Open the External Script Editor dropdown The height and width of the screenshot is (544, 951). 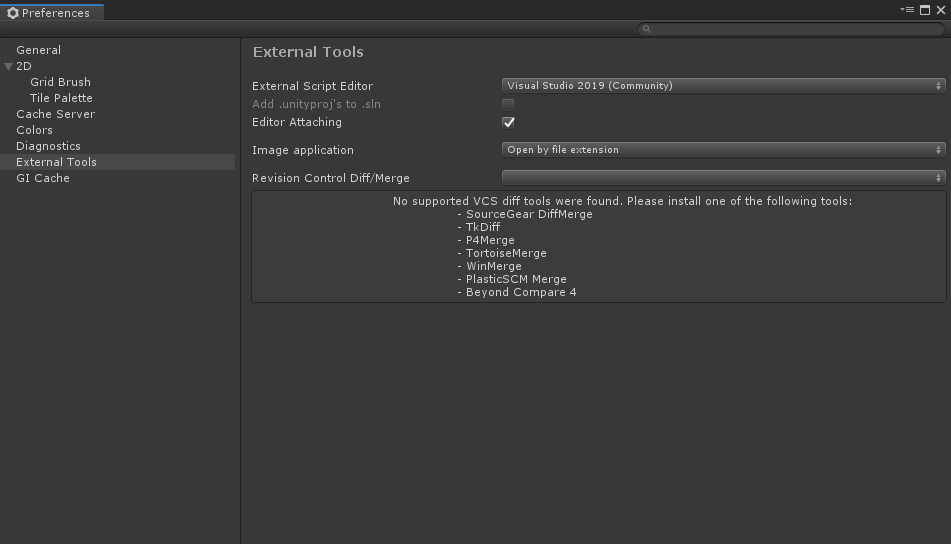pos(723,86)
